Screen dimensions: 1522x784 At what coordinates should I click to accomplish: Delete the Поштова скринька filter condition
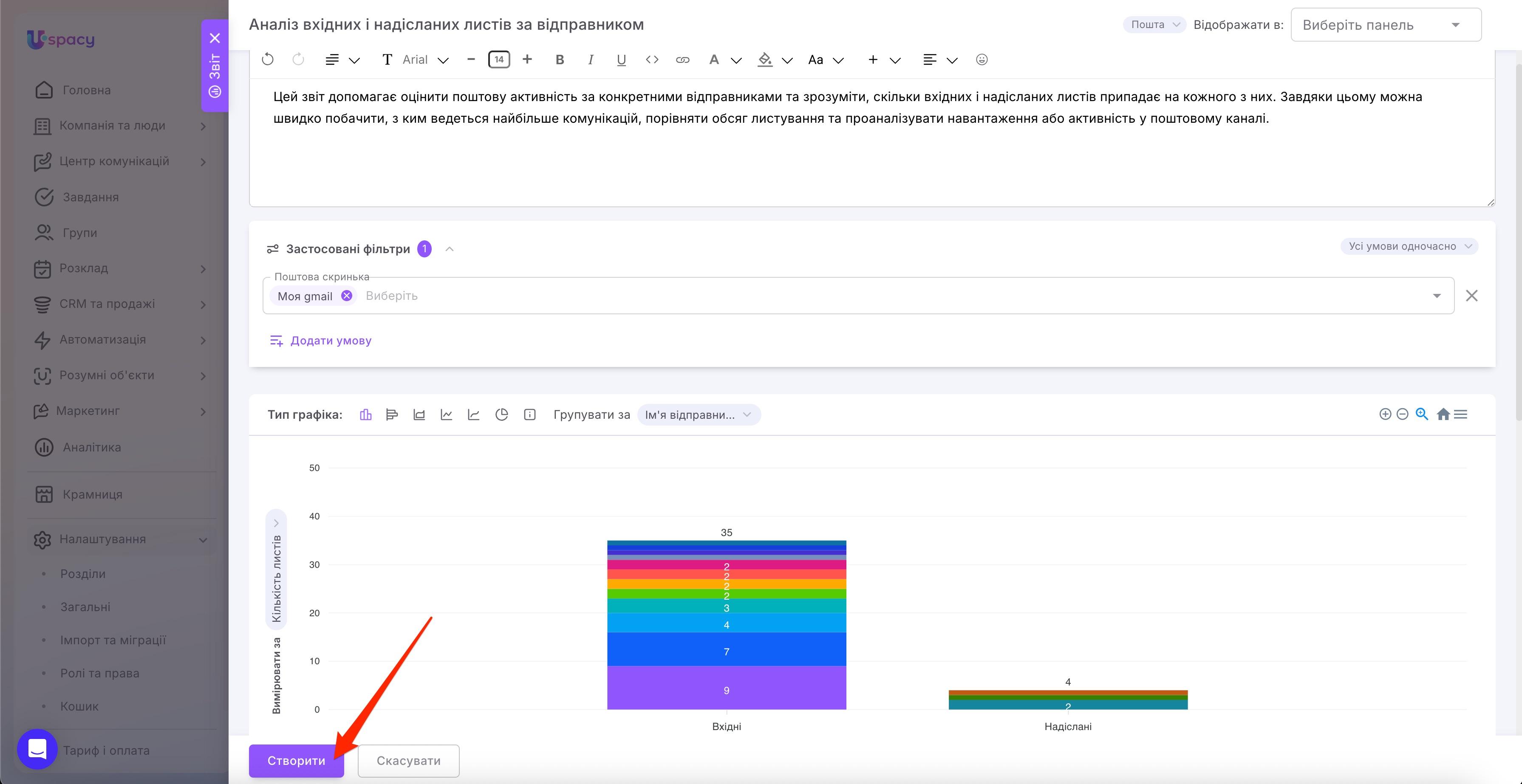click(x=1472, y=296)
